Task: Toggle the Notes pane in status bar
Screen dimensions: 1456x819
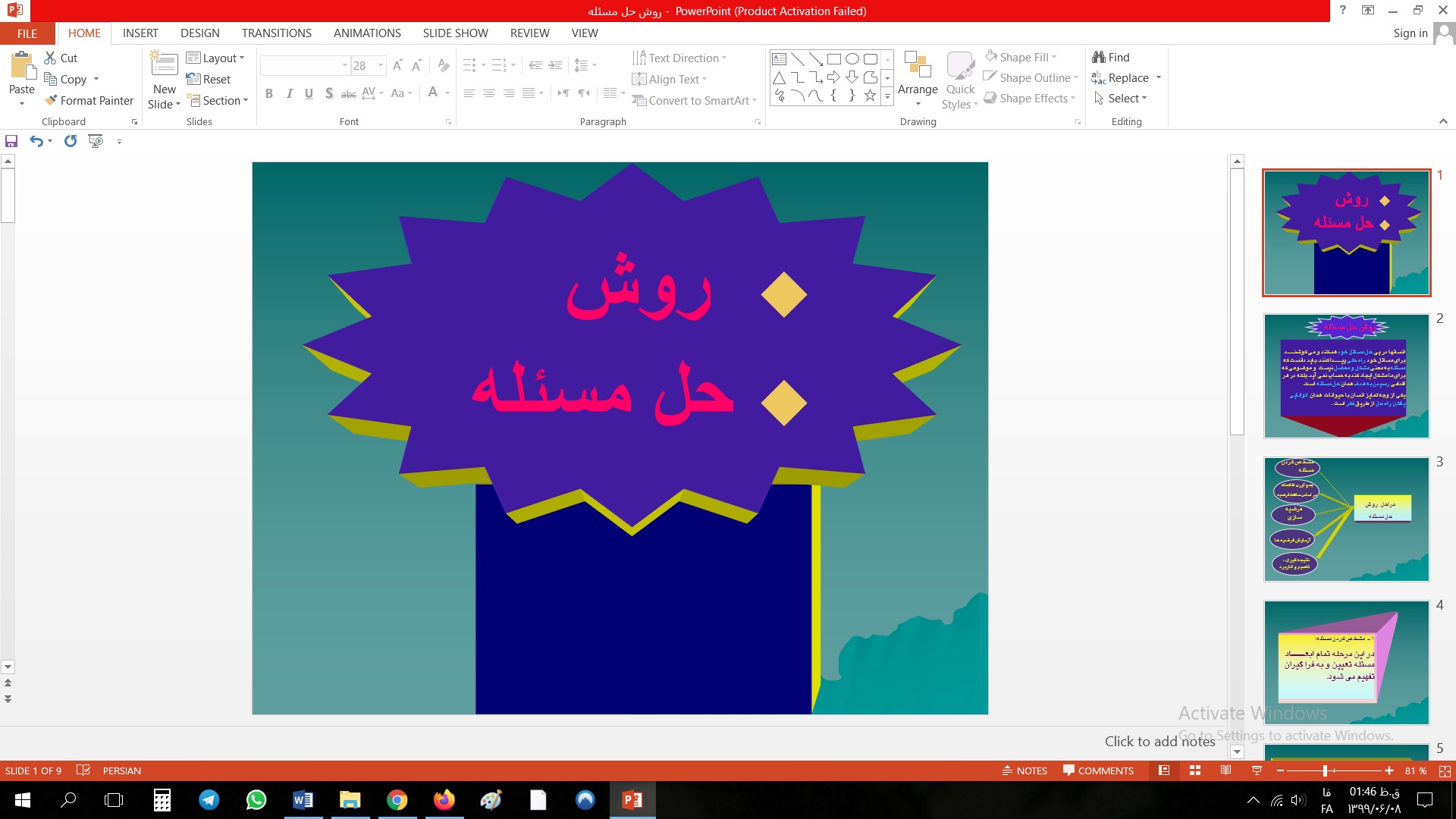Action: click(1025, 770)
